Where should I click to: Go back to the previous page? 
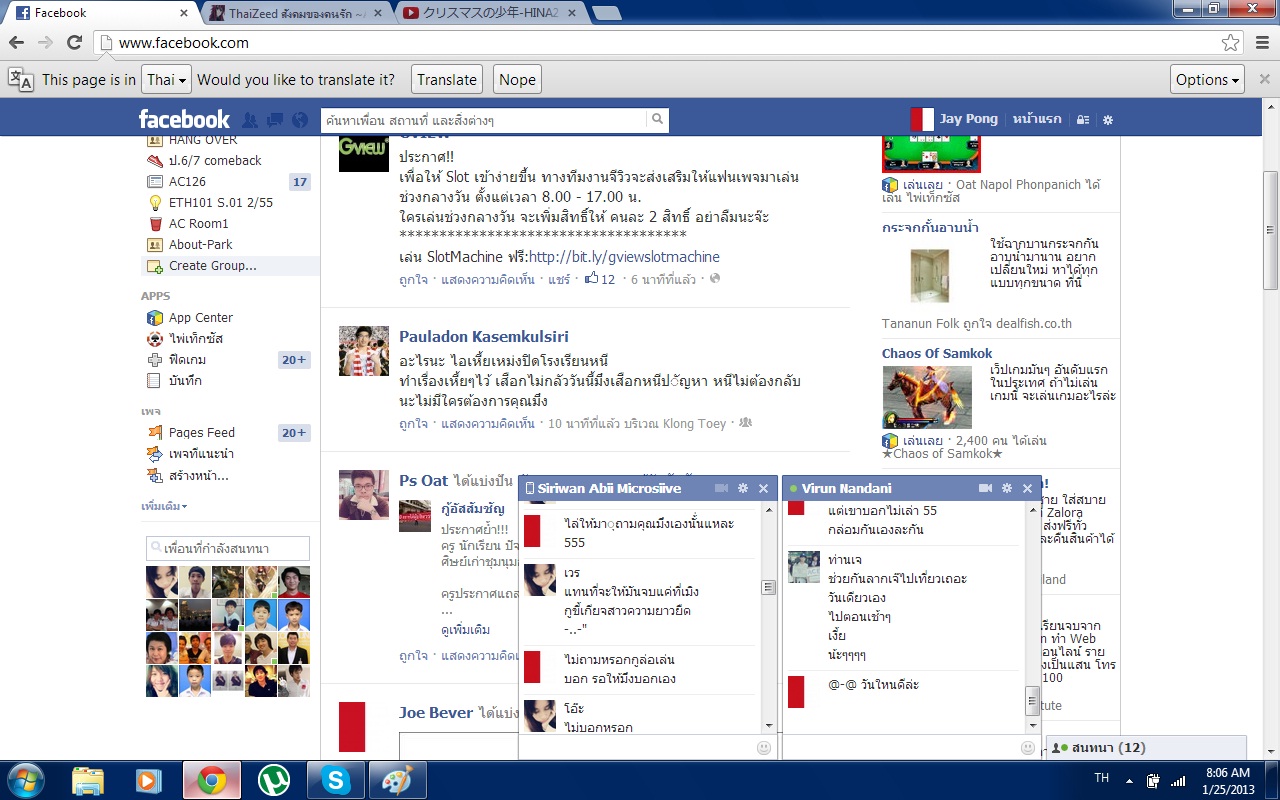(x=16, y=43)
